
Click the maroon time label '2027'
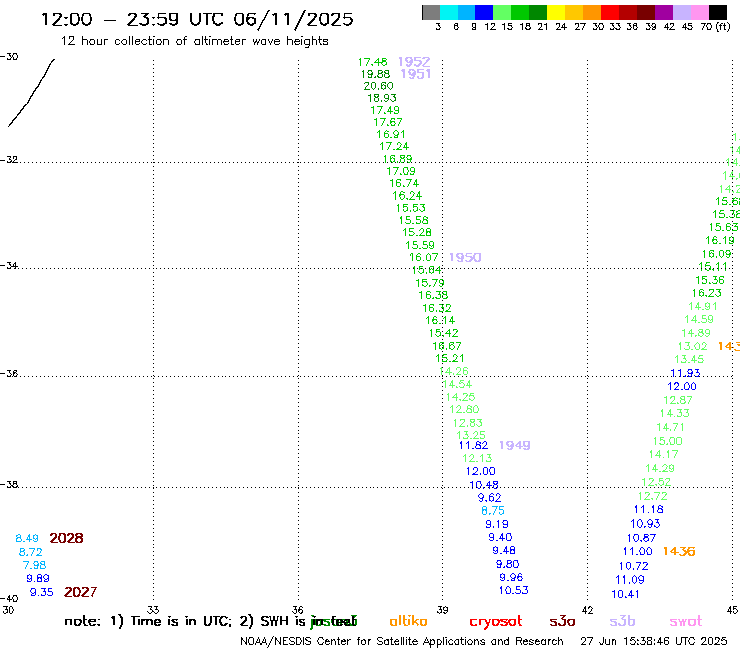tap(81, 592)
